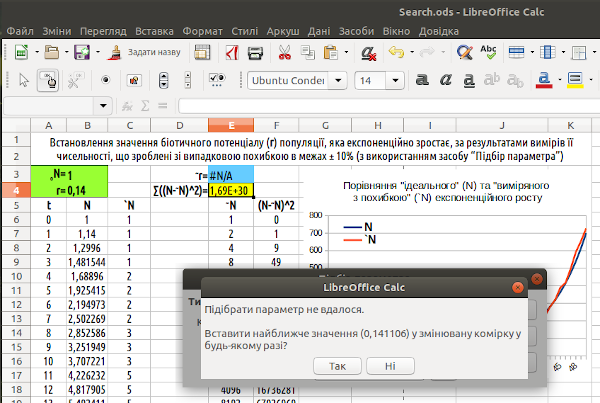Click the arrow pointer select icon

tap(24, 80)
